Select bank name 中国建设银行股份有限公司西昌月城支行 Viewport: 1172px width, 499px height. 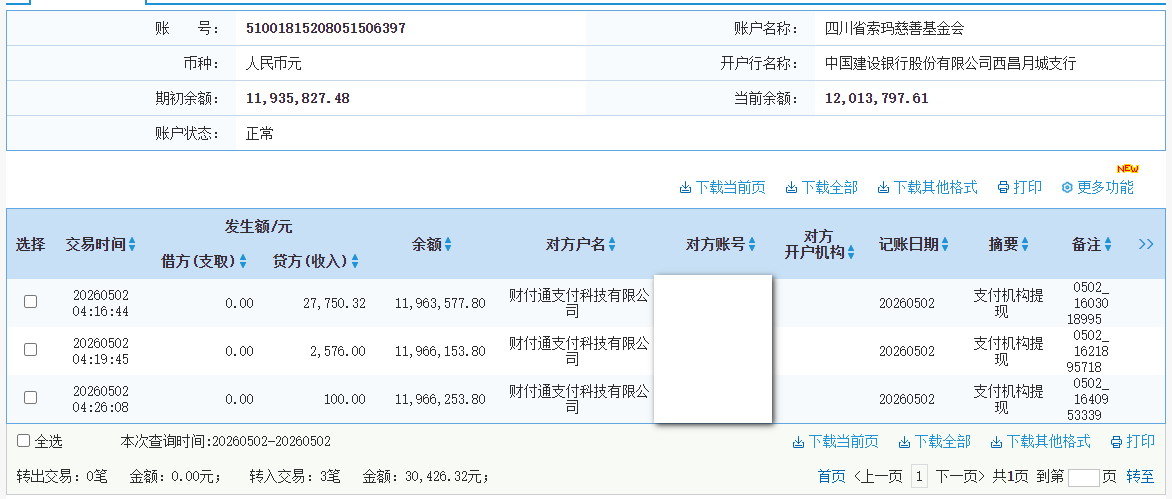coord(951,63)
